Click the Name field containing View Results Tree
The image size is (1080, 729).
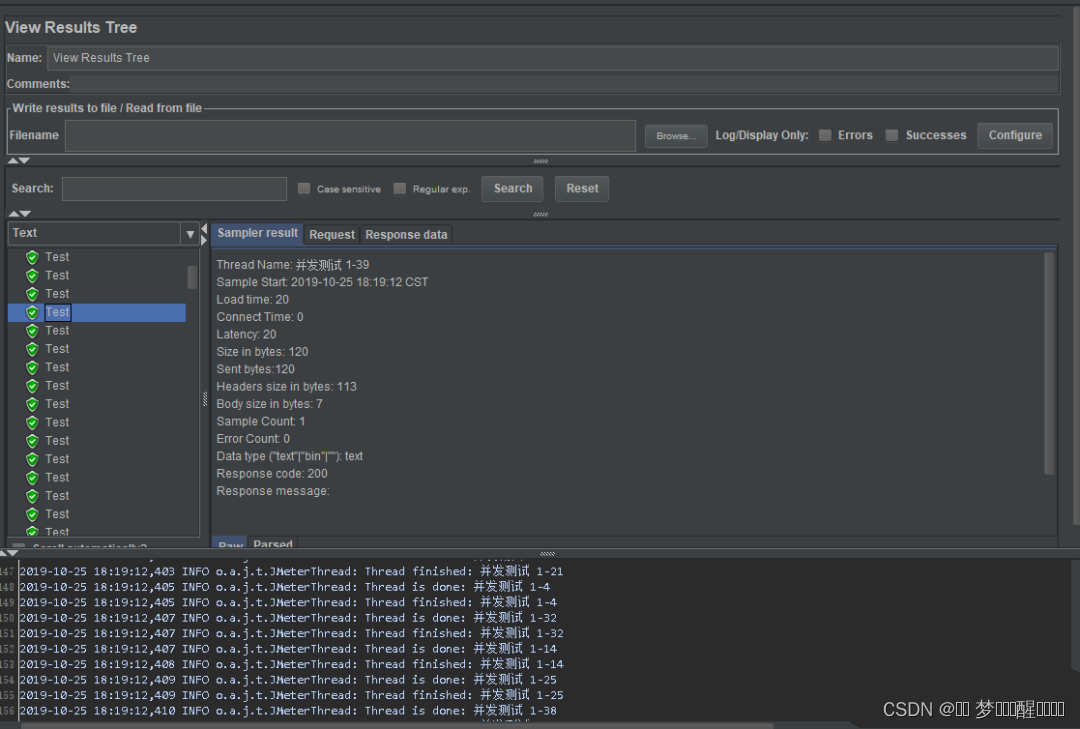pos(552,58)
